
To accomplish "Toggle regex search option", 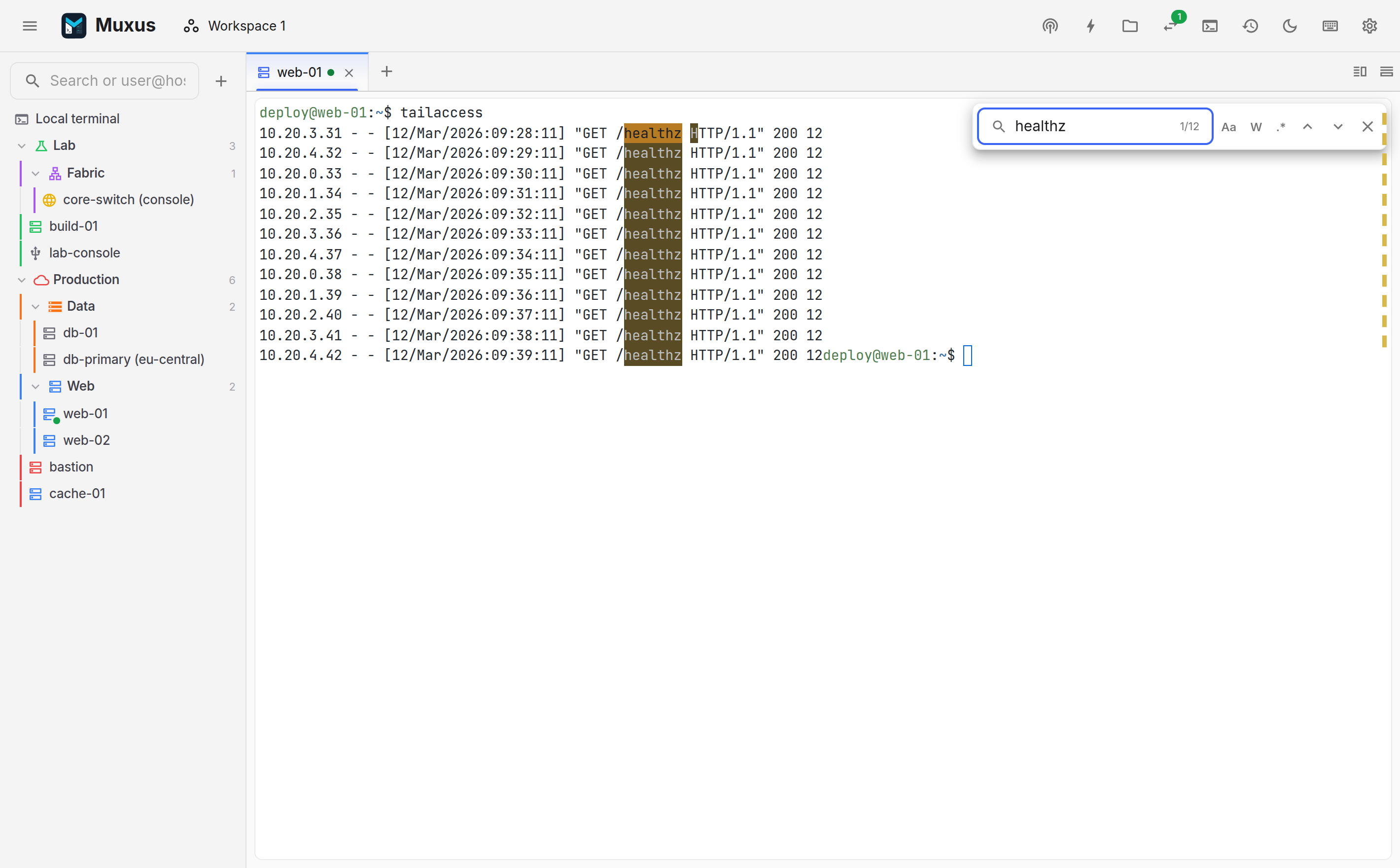I will click(x=1281, y=127).
